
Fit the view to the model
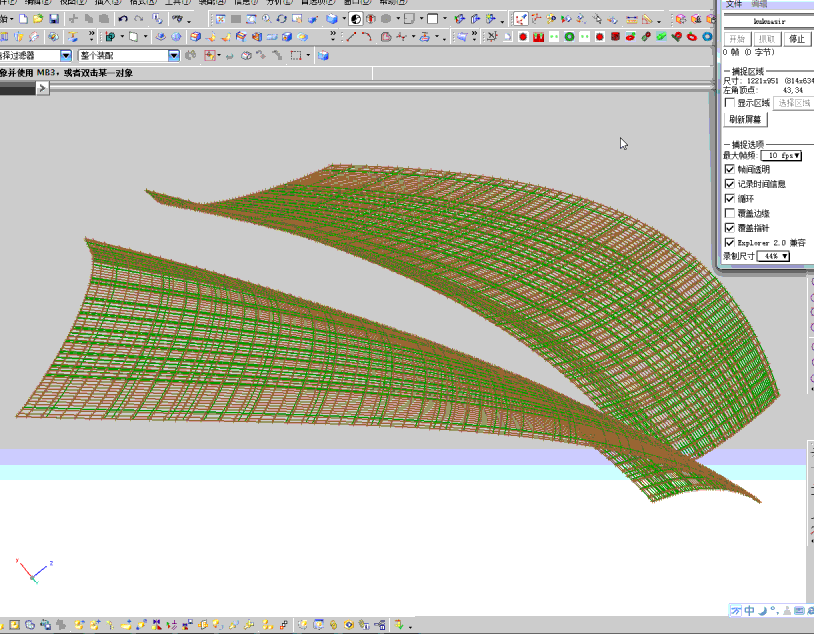click(x=220, y=19)
